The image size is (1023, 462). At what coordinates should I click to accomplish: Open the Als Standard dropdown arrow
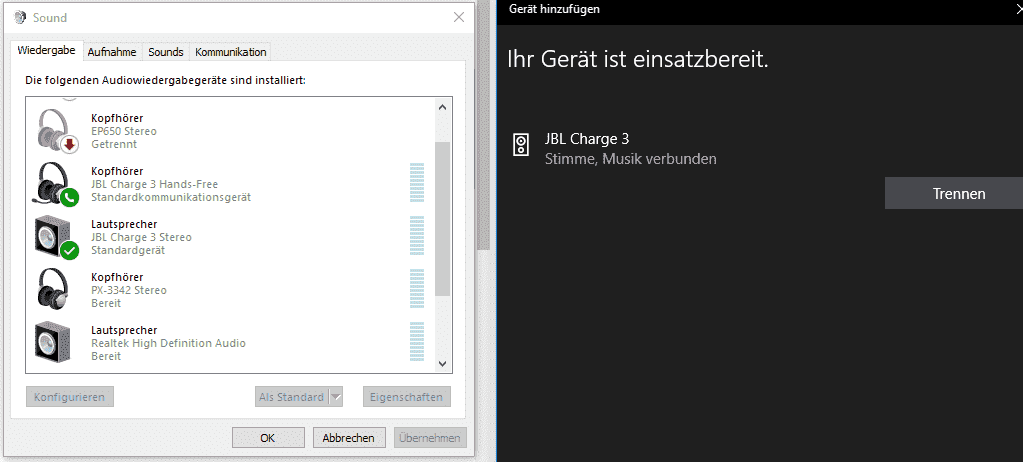pos(335,397)
